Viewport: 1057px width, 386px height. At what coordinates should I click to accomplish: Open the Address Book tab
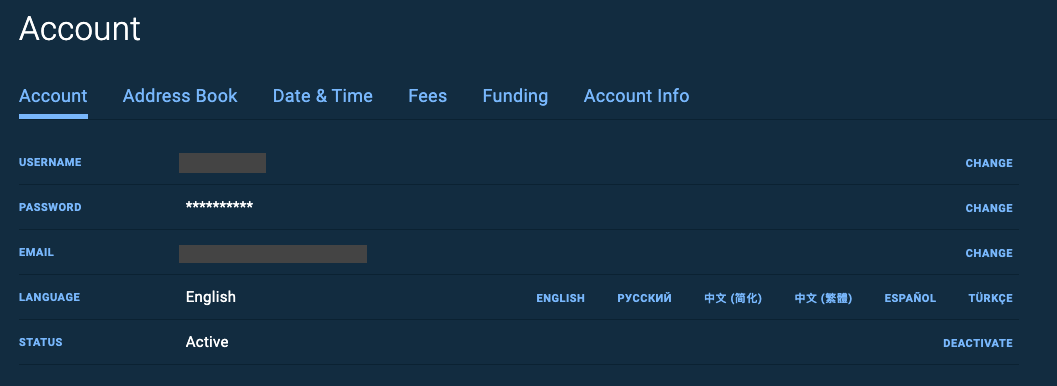pyautogui.click(x=180, y=96)
